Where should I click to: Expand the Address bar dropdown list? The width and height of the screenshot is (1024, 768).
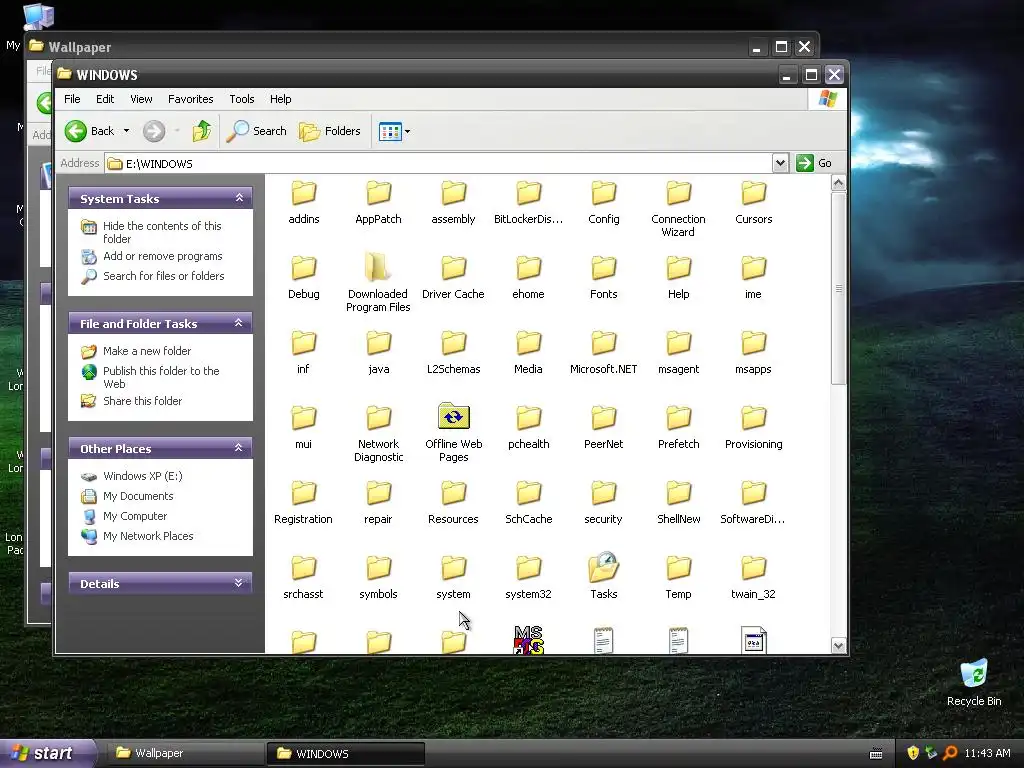tap(780, 163)
